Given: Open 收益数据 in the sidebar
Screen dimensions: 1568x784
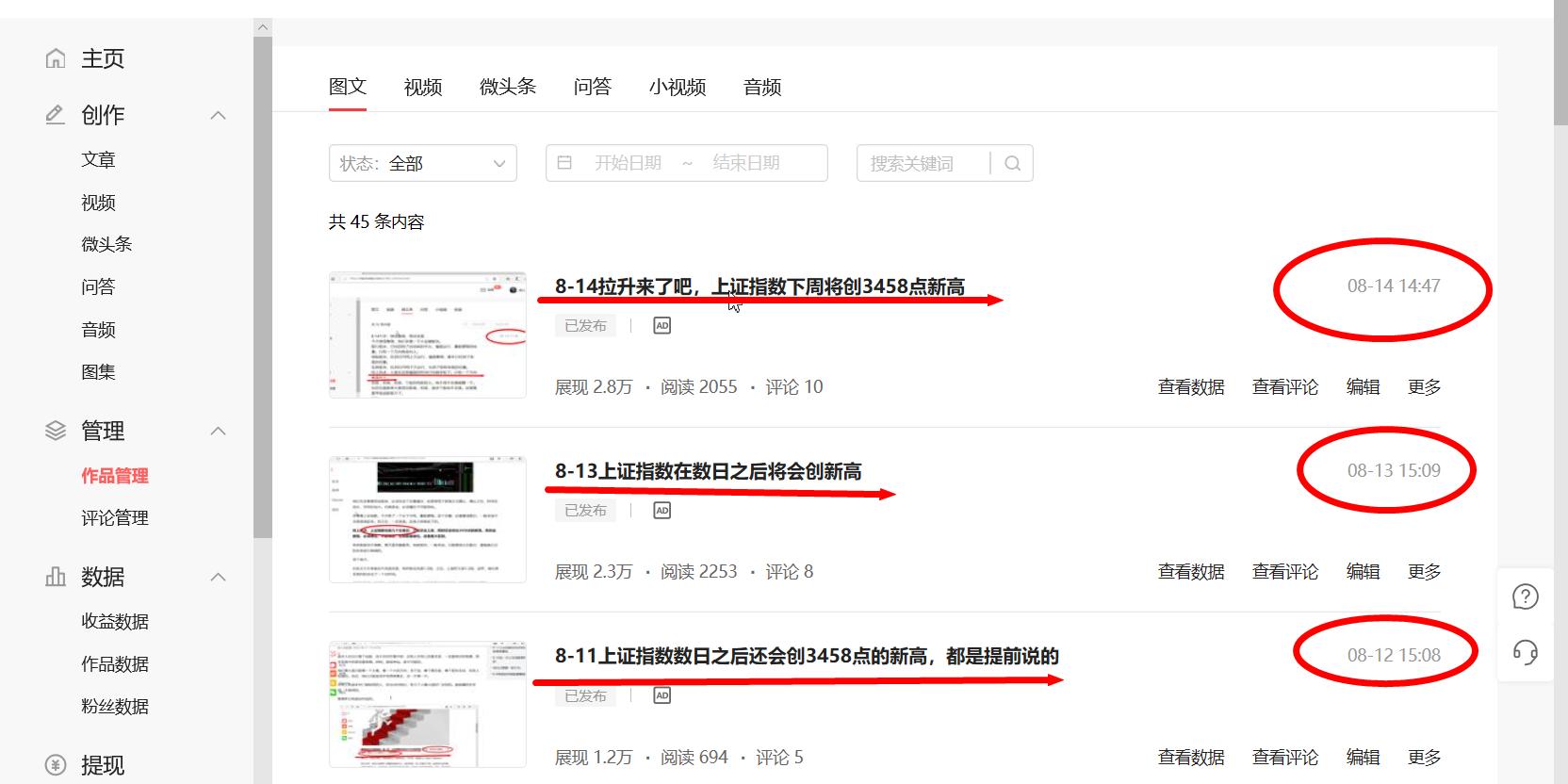Looking at the screenshot, I should 115,622.
